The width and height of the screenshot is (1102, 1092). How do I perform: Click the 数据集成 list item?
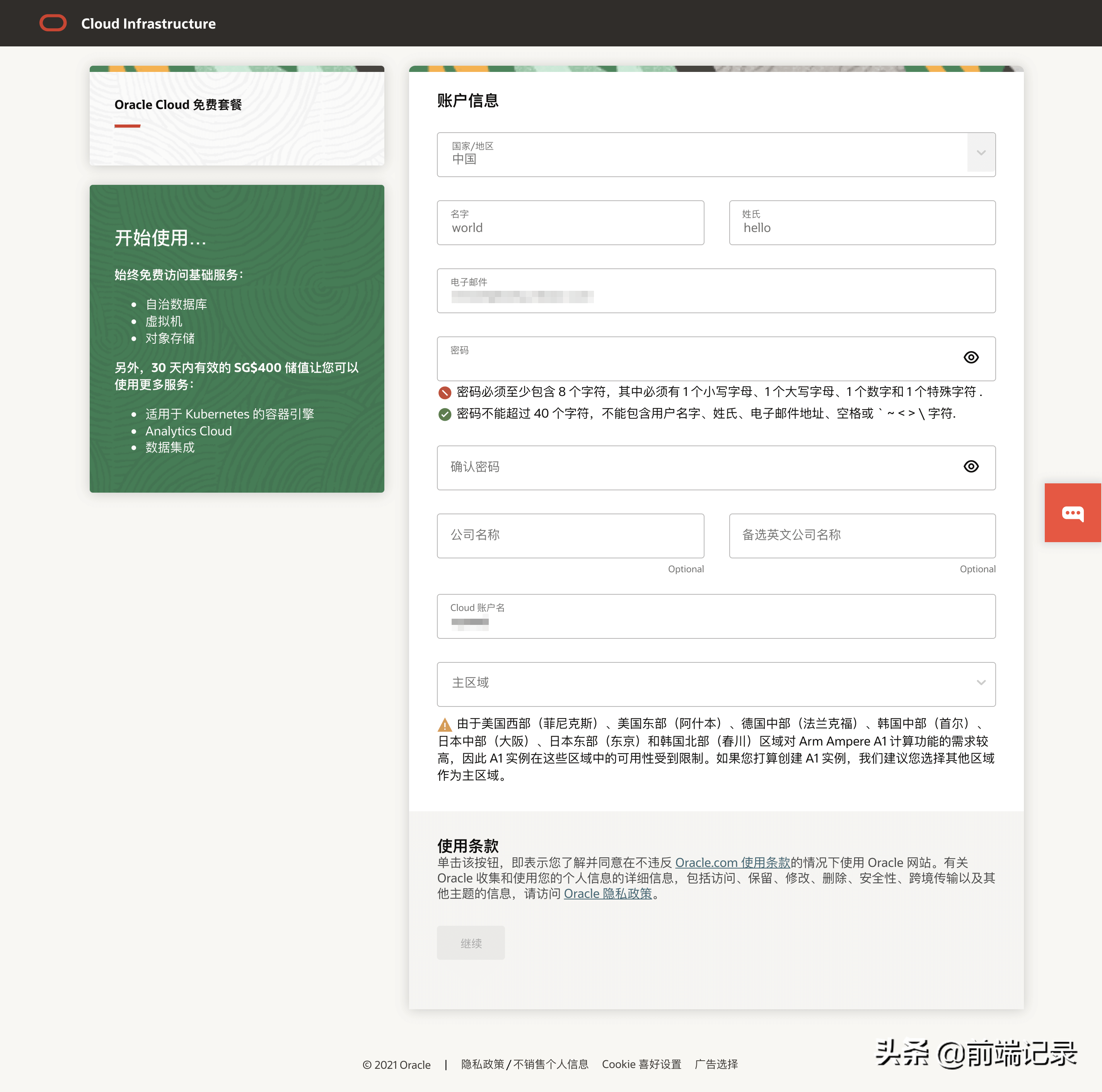(x=170, y=447)
